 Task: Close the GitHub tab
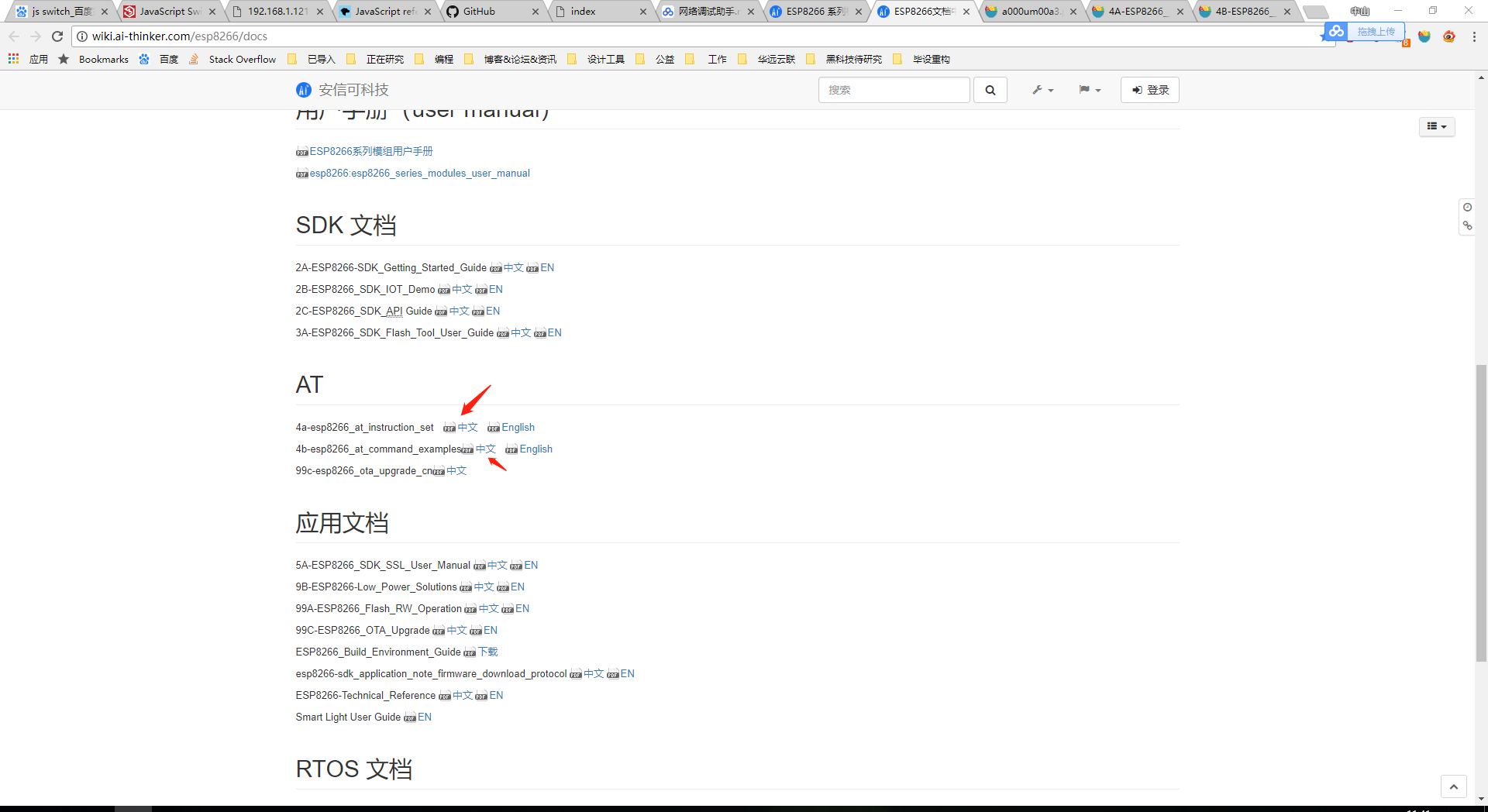536,12
